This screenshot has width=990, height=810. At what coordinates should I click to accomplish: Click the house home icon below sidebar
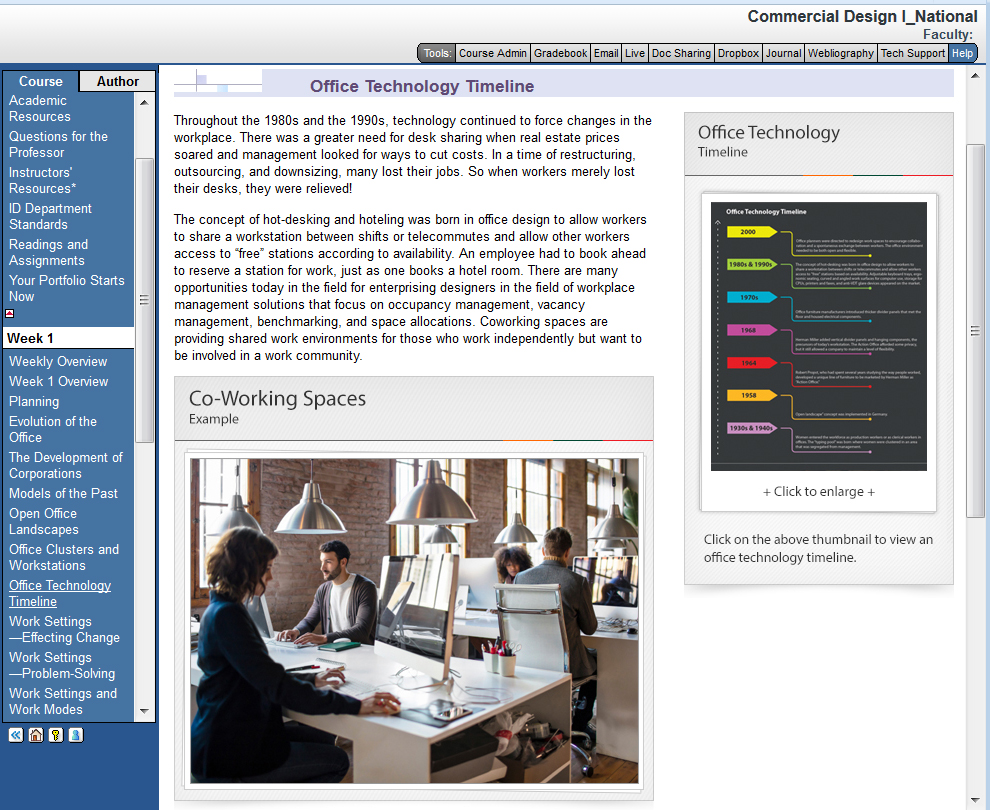(x=36, y=735)
